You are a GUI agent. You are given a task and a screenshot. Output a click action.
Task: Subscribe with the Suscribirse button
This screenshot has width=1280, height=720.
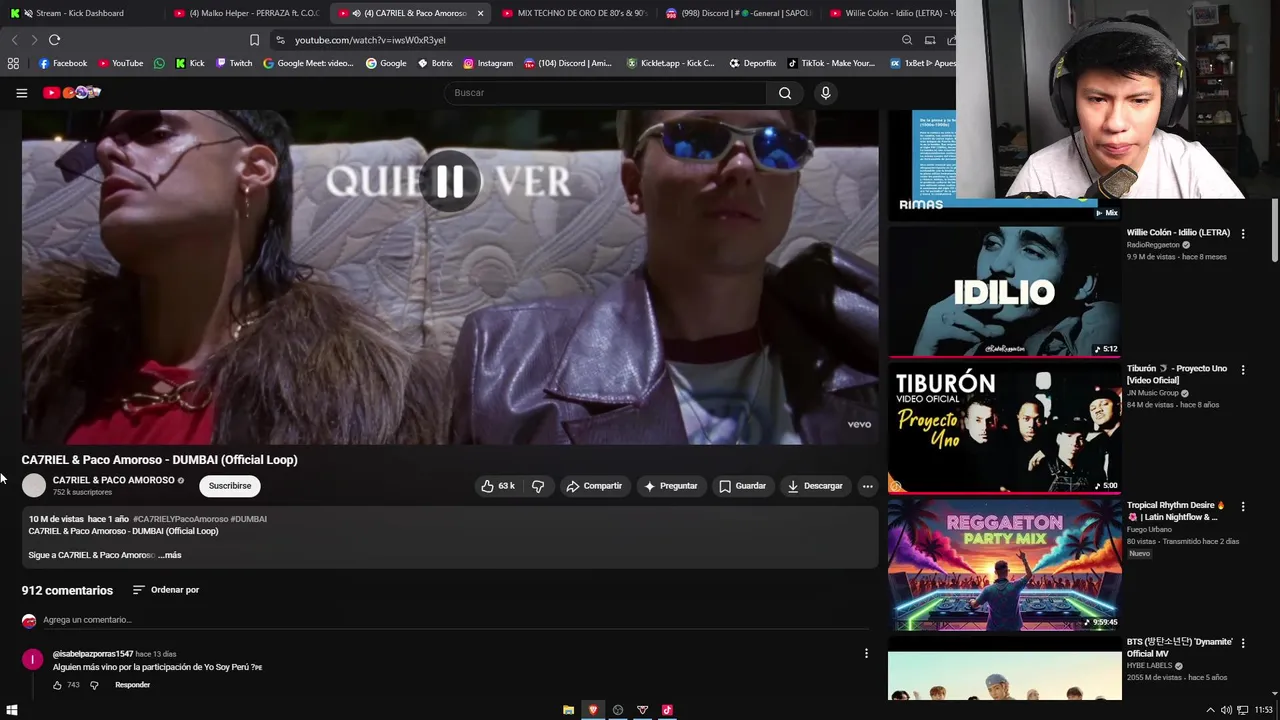click(x=230, y=486)
